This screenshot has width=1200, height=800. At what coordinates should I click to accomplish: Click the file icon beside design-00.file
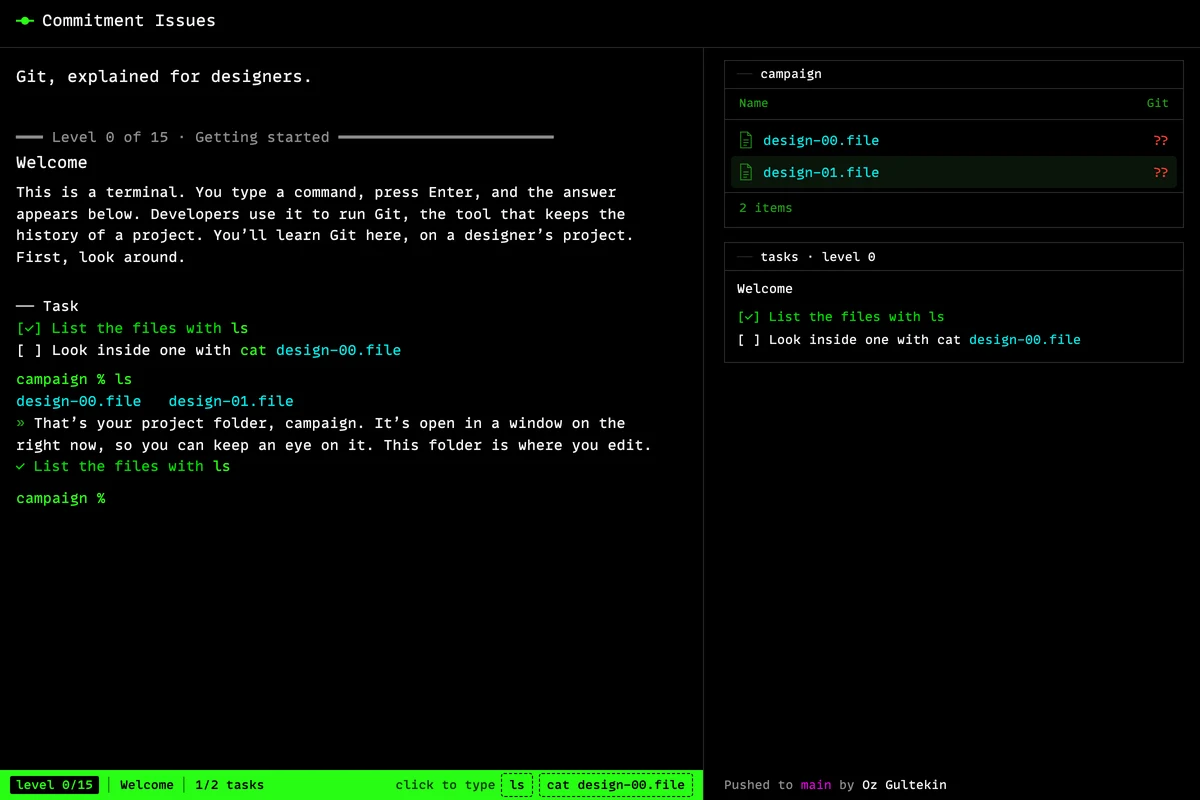745,140
